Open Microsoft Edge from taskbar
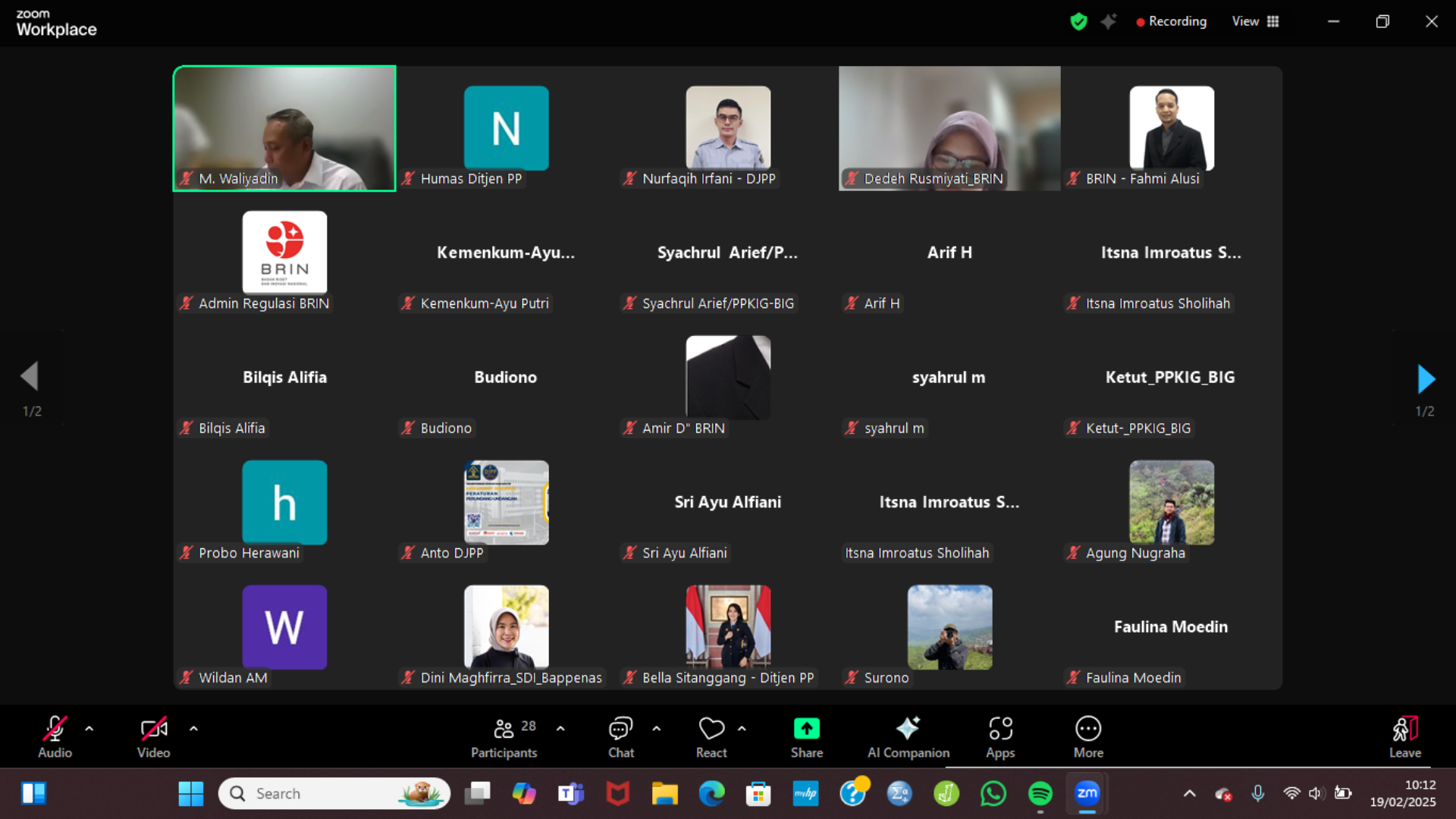This screenshot has width=1456, height=819. pyautogui.click(x=711, y=794)
